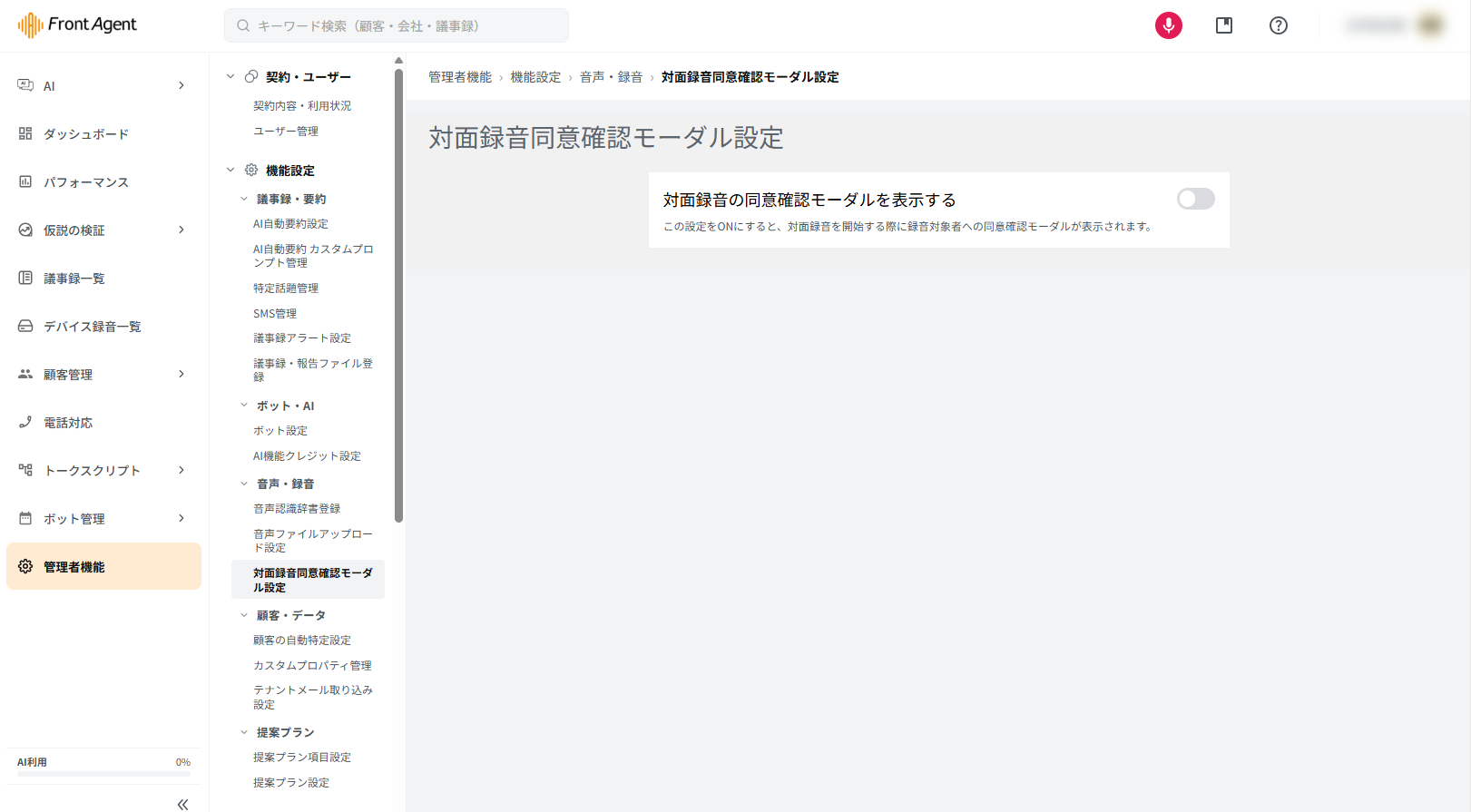The image size is (1471, 812).
Task: Open AI自動要約 カスタムプロンプト管理 page
Action: [x=313, y=256]
